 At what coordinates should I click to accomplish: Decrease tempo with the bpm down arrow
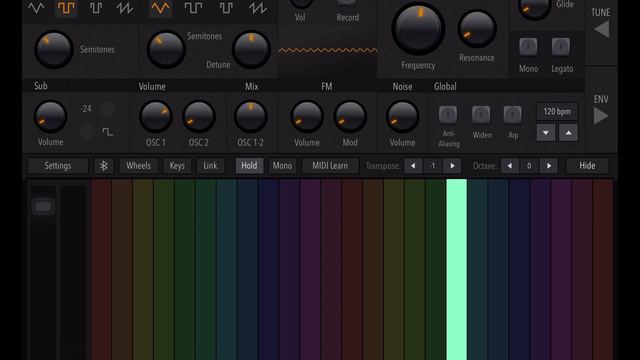click(x=546, y=133)
